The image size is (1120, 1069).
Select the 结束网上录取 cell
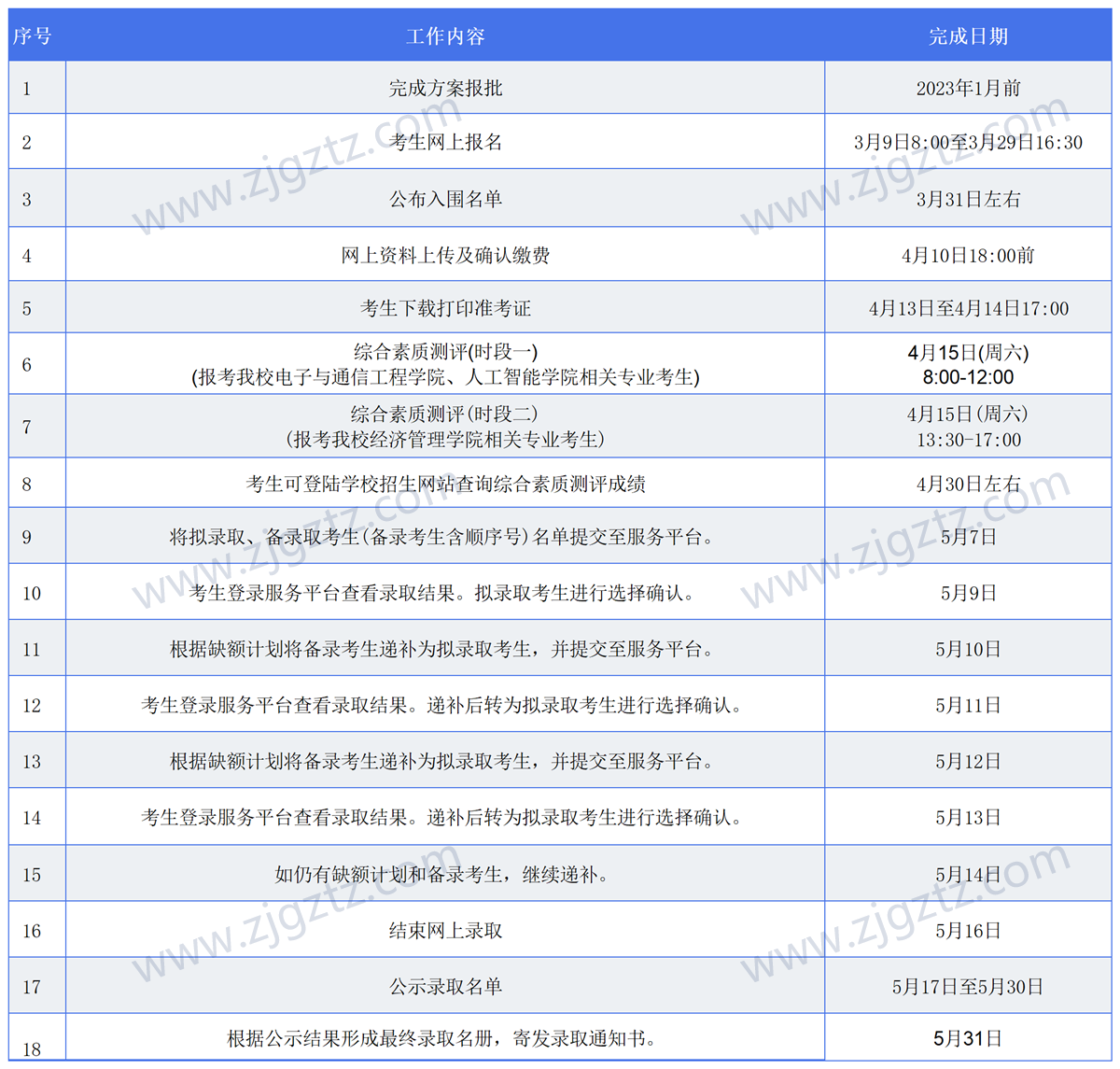coord(445,930)
